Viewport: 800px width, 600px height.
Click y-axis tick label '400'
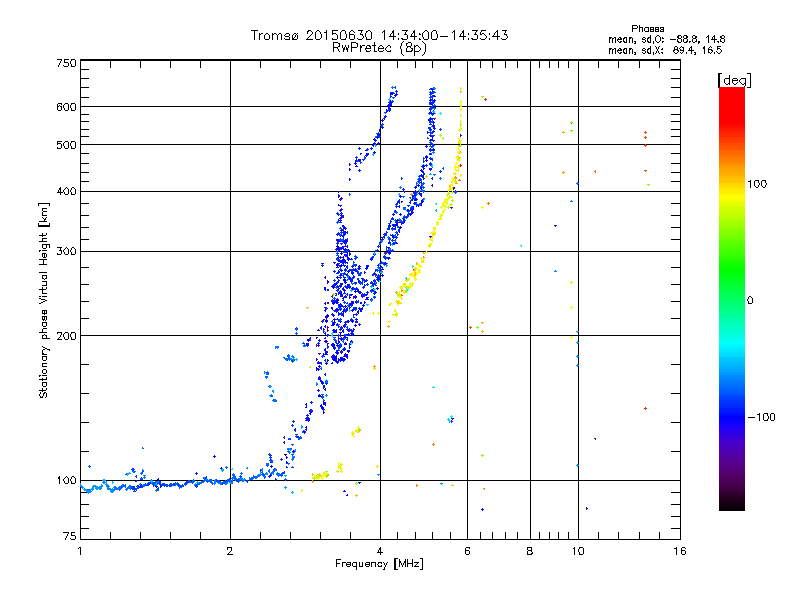coord(66,191)
